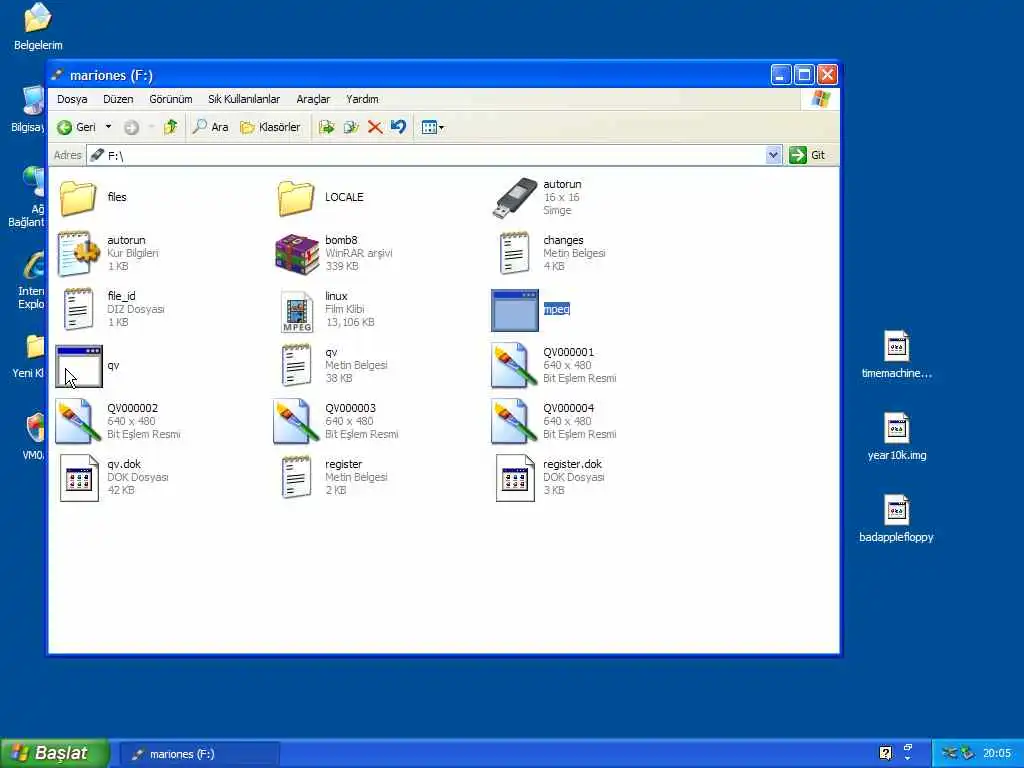Select the QV000001 bitmap image icon
Image resolution: width=1024 pixels, height=768 pixels.
[515, 366]
